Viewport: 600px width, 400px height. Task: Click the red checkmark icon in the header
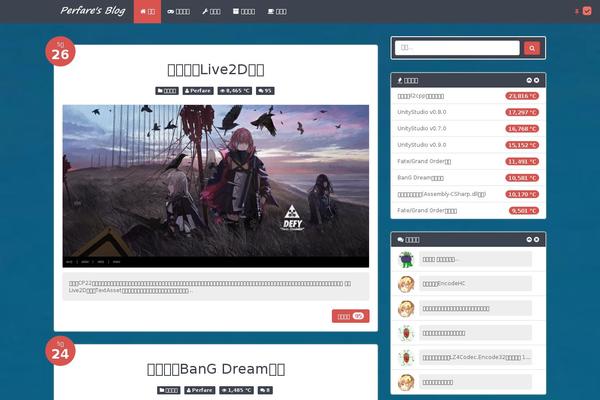click(x=587, y=11)
